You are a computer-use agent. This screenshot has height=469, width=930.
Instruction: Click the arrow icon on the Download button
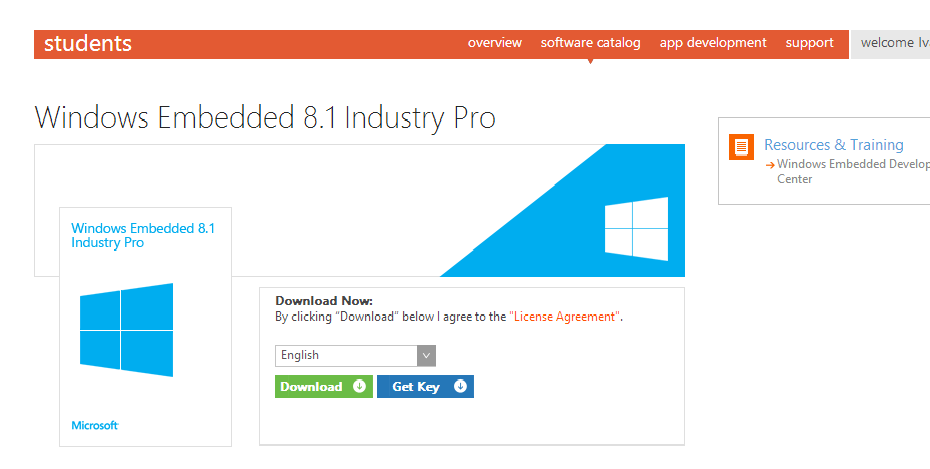point(359,387)
